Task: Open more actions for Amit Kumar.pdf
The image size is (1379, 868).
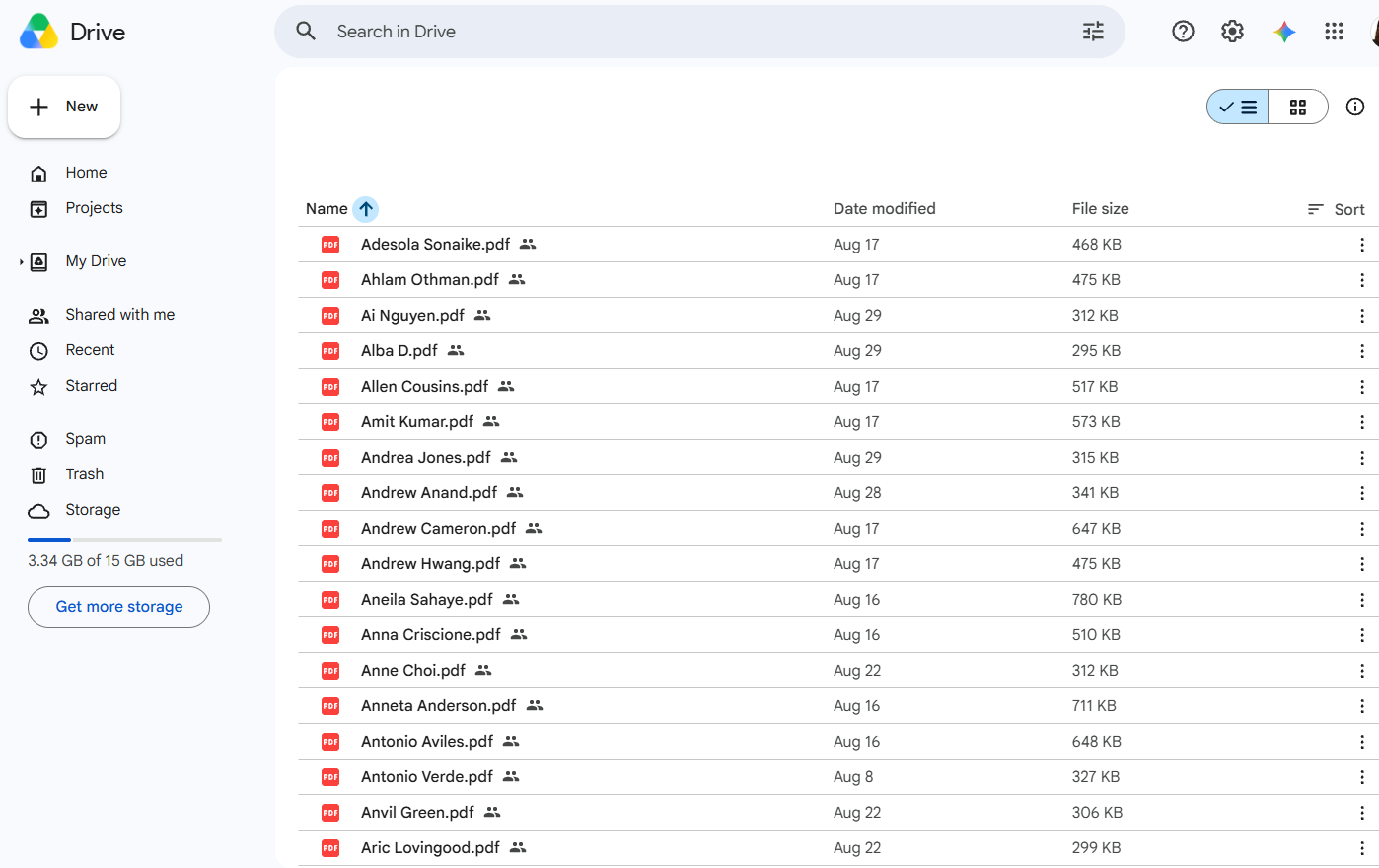Action: (1362, 422)
